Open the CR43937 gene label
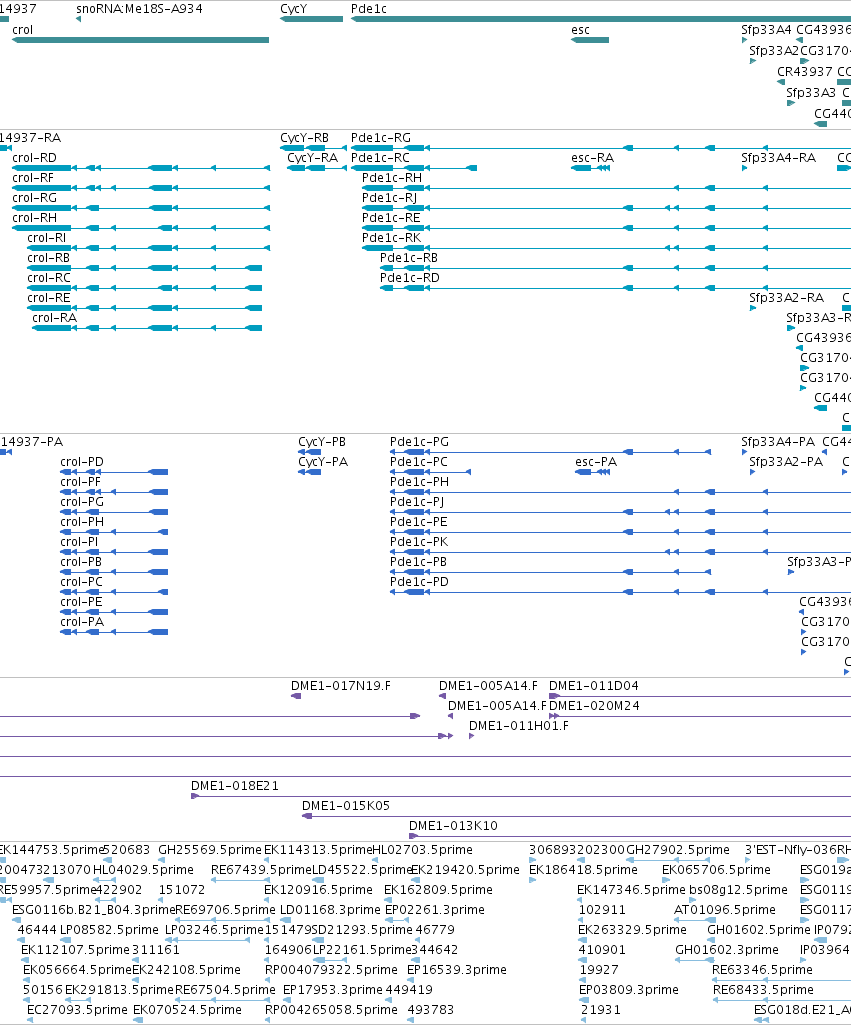This screenshot has width=851, height=1025. click(x=805, y=72)
